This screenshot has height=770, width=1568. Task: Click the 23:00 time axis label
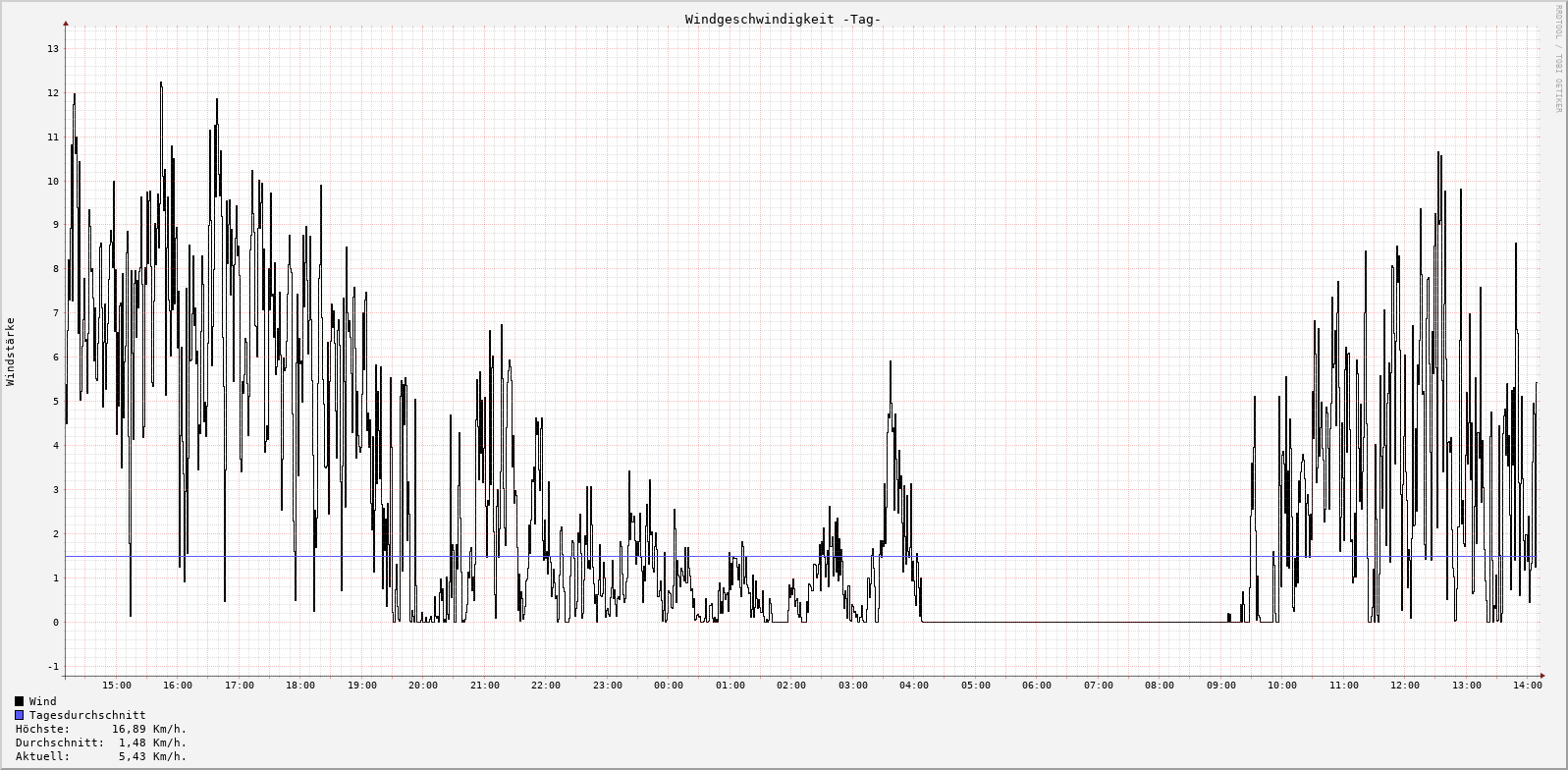coord(608,686)
